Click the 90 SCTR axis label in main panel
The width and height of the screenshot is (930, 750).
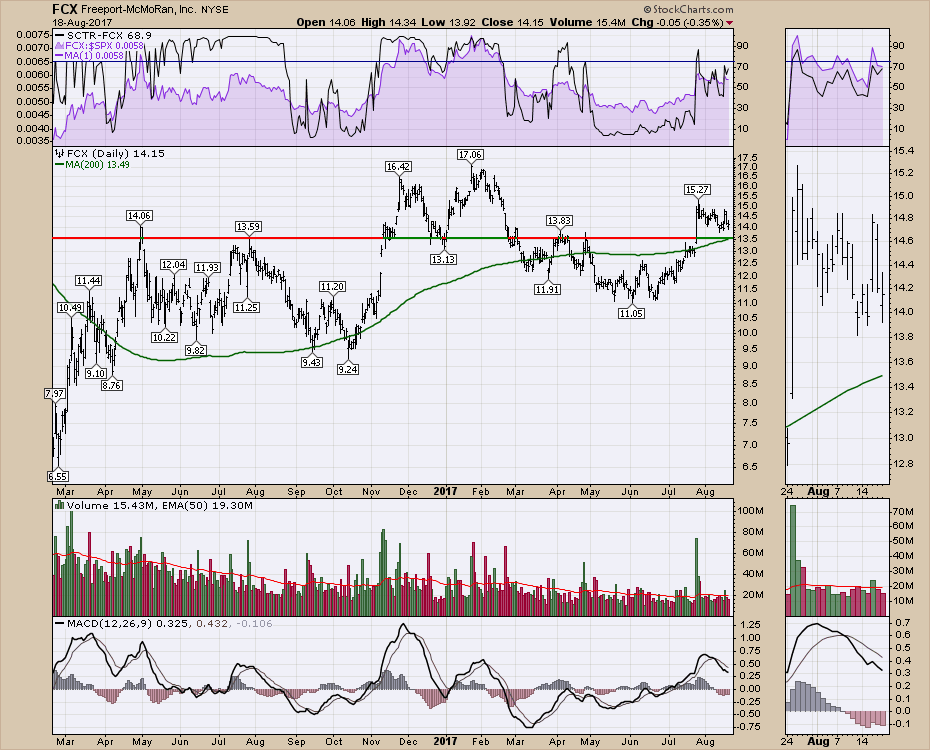(743, 46)
